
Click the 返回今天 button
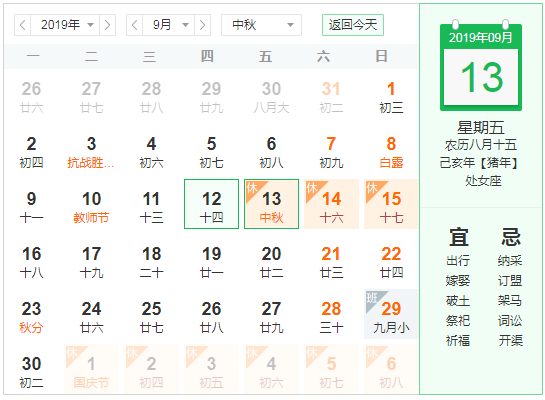(353, 25)
